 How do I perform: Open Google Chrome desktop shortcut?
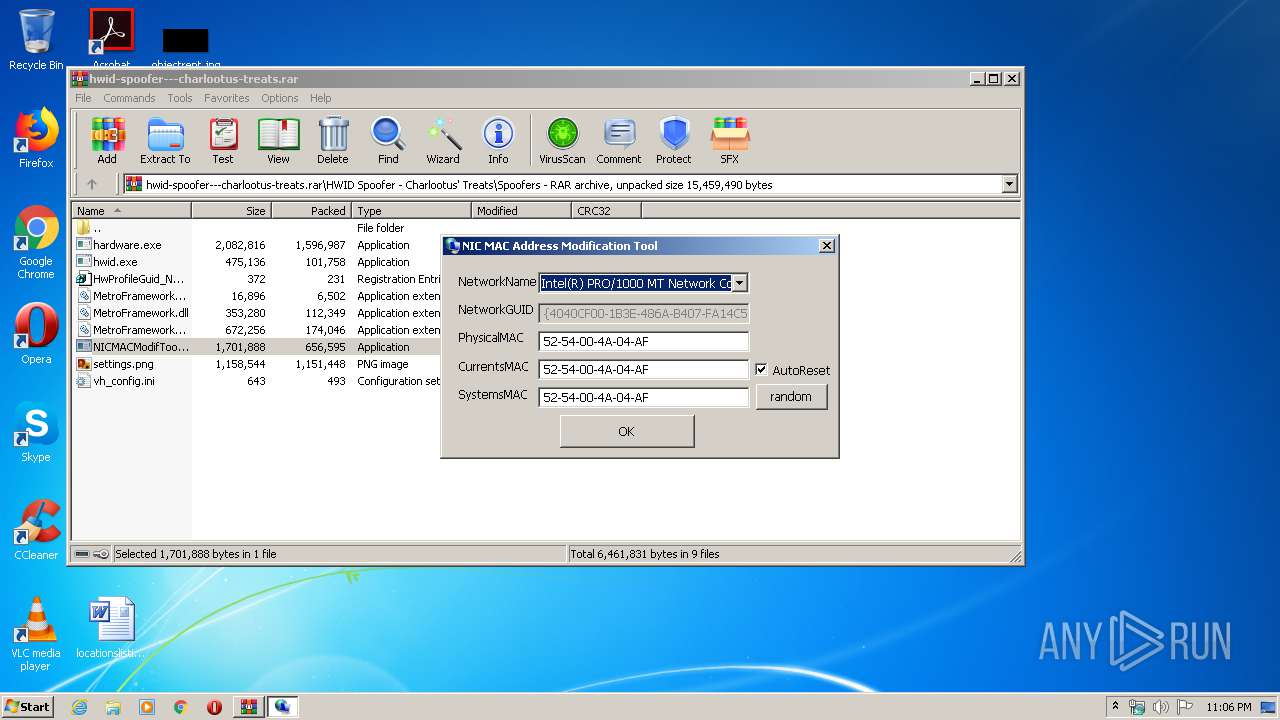pyautogui.click(x=36, y=243)
